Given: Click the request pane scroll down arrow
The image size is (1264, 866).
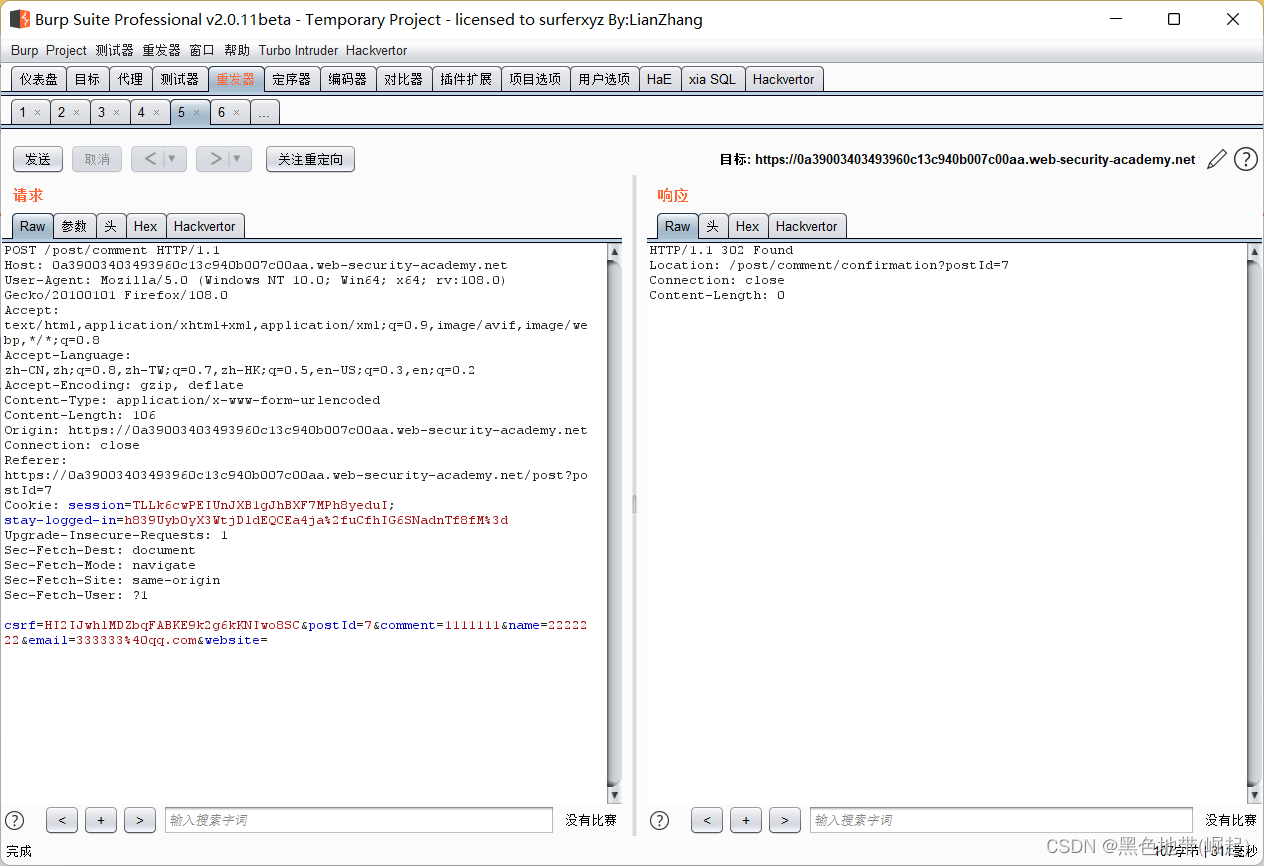Looking at the screenshot, I should pyautogui.click(x=615, y=795).
